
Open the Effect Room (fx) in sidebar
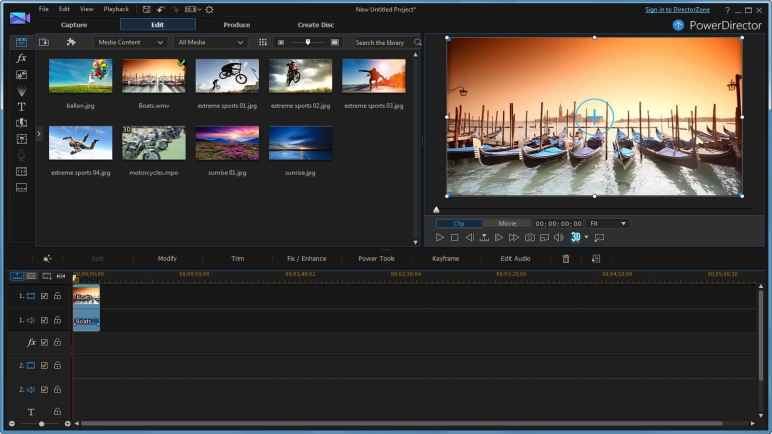tap(21, 59)
